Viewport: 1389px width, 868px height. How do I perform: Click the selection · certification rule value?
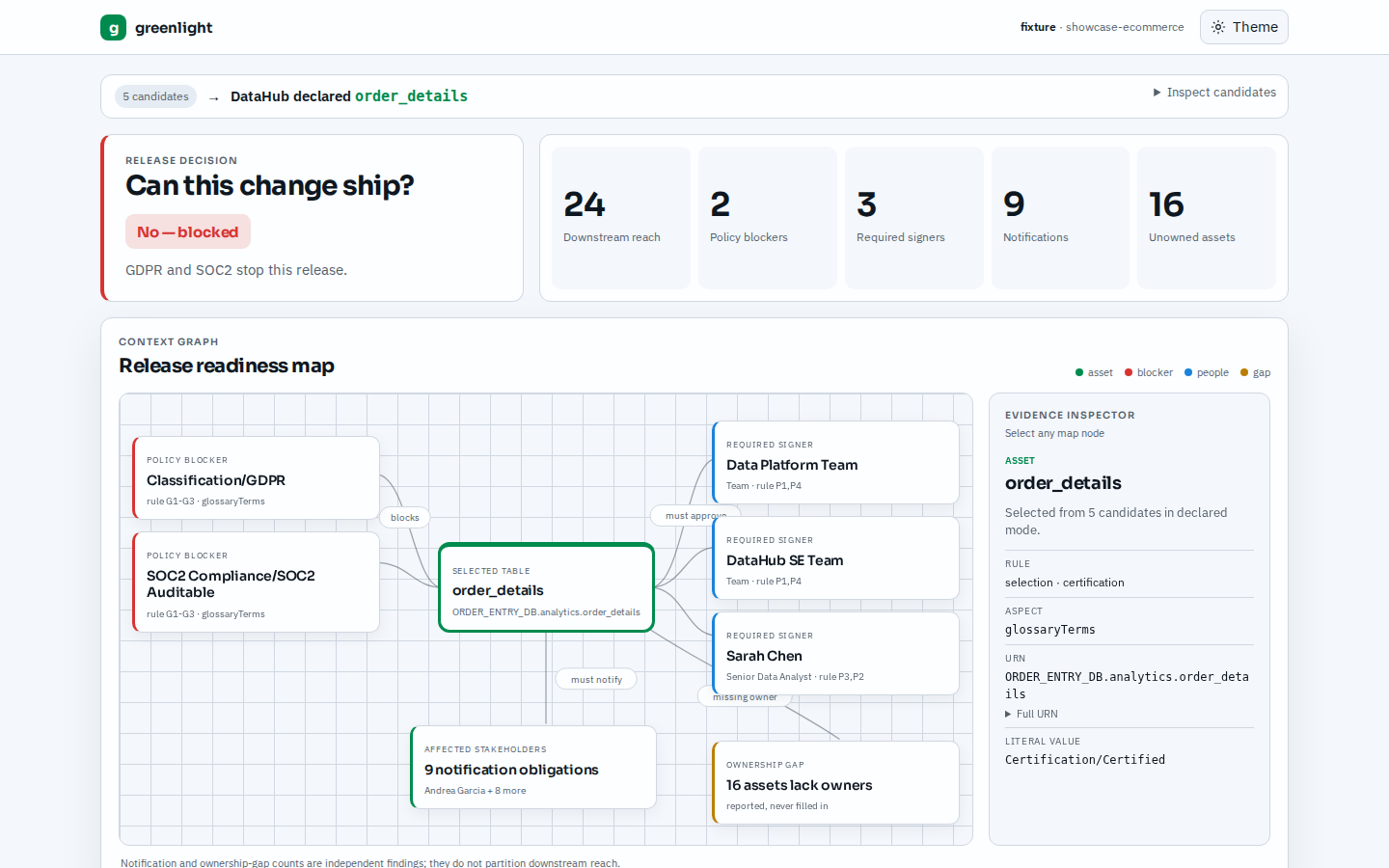click(1065, 583)
